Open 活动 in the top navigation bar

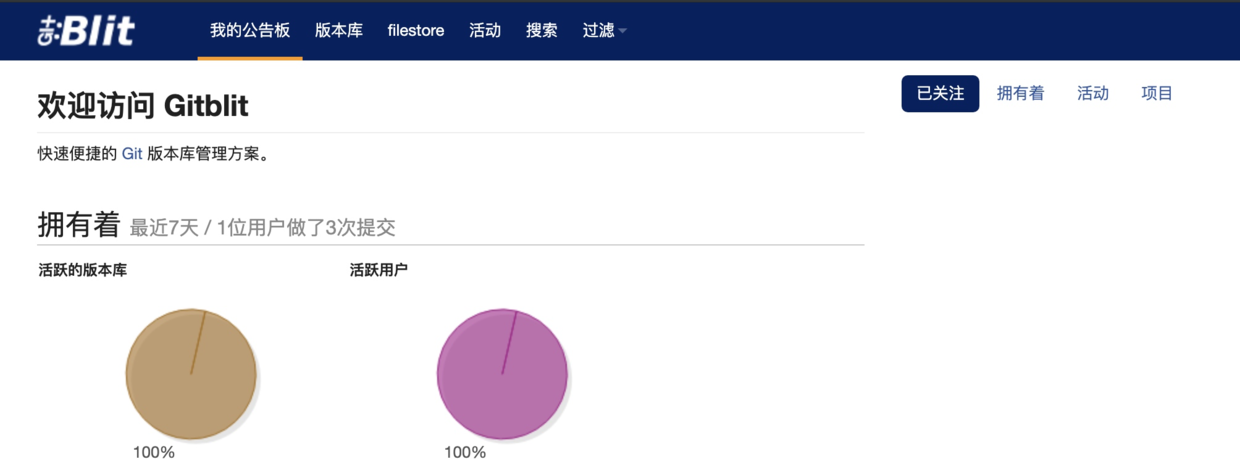pyautogui.click(x=485, y=30)
